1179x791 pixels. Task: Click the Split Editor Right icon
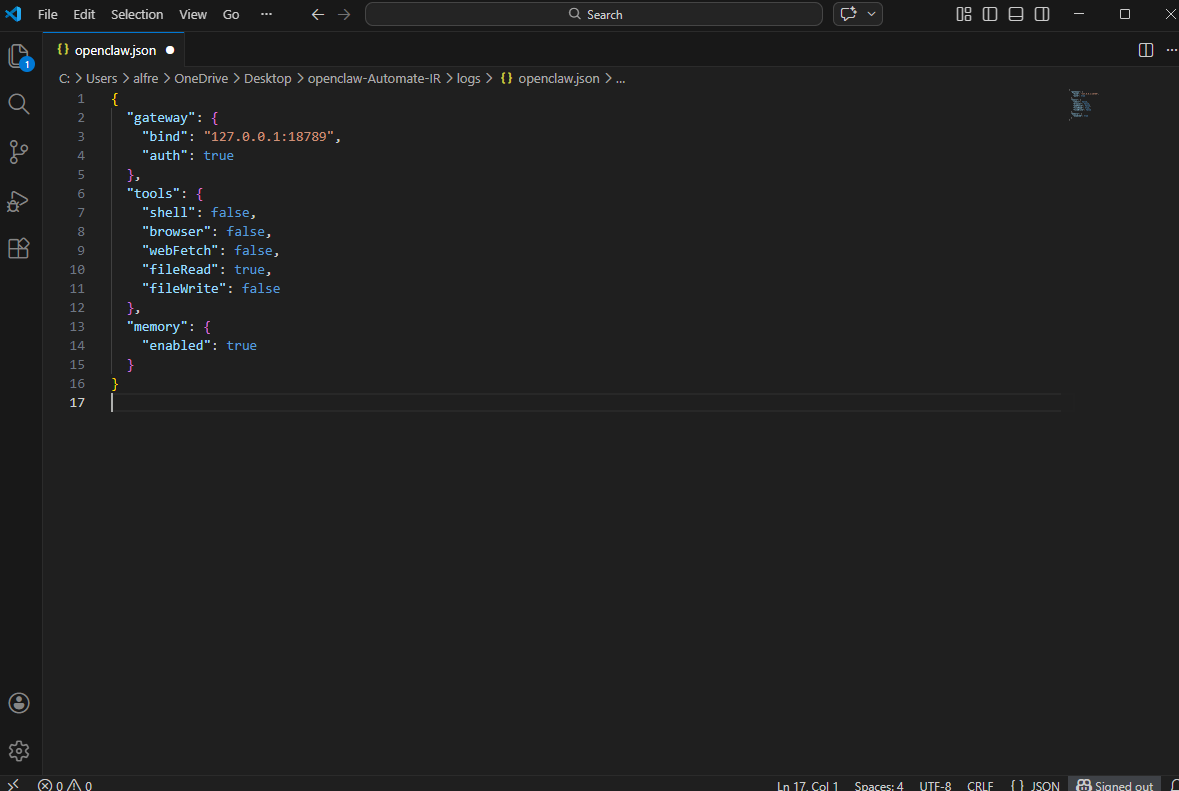point(1146,50)
